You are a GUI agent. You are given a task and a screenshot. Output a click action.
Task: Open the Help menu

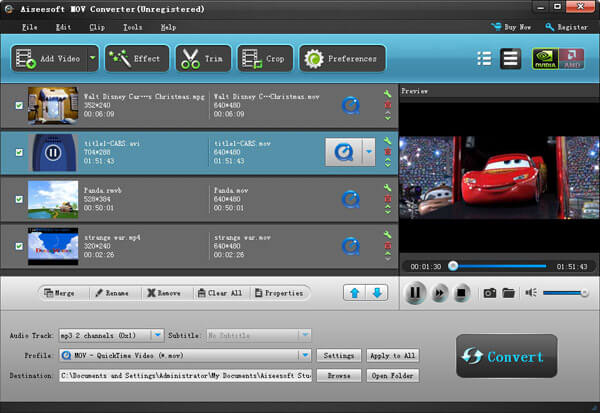168,27
